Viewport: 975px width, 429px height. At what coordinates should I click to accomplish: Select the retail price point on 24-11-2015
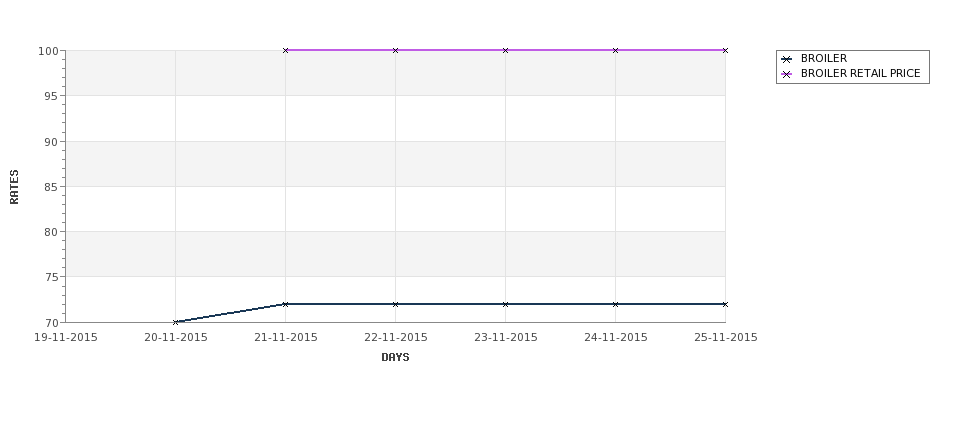[616, 50]
